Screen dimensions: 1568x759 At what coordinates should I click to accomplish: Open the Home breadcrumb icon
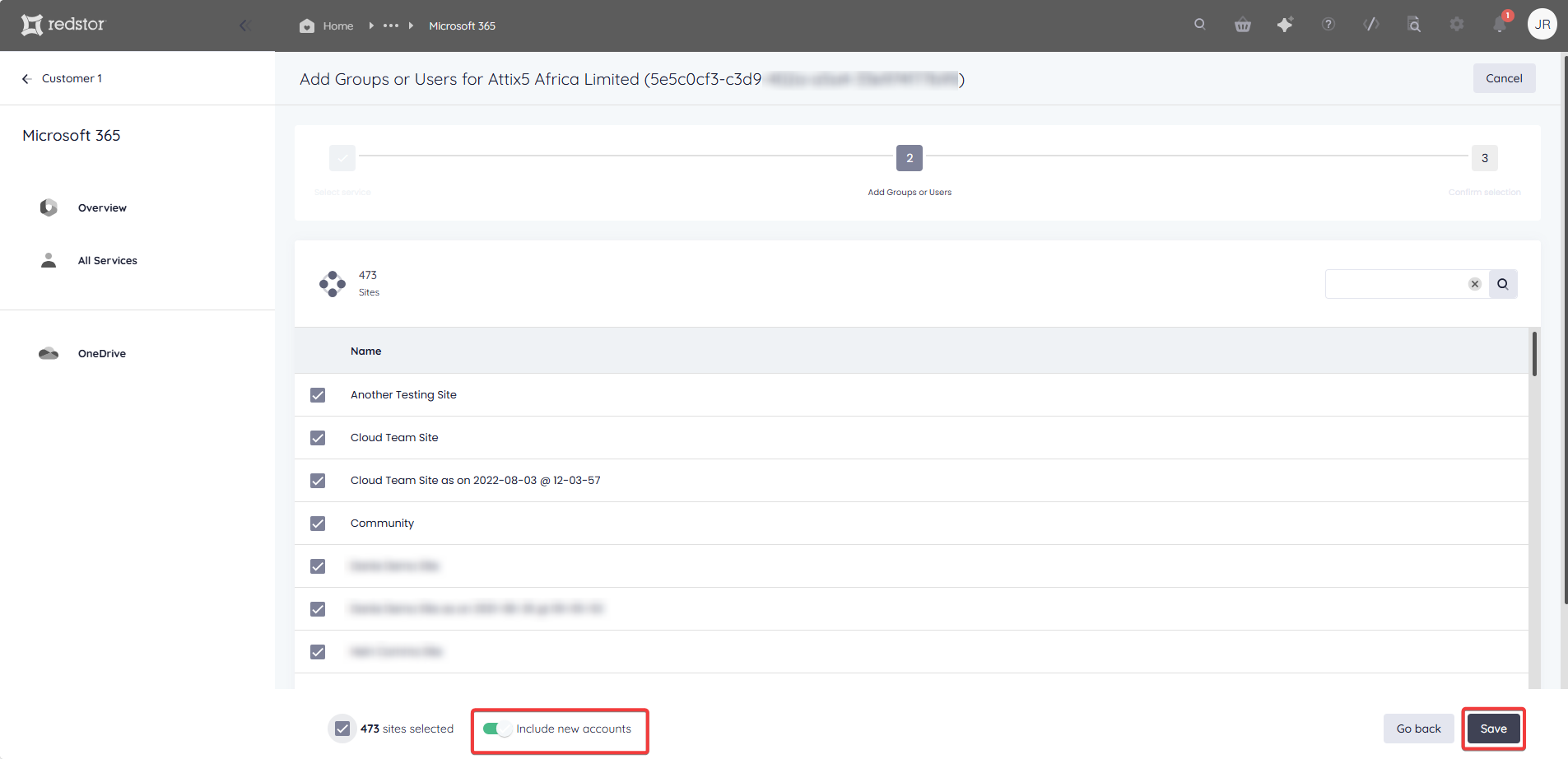pyautogui.click(x=307, y=26)
